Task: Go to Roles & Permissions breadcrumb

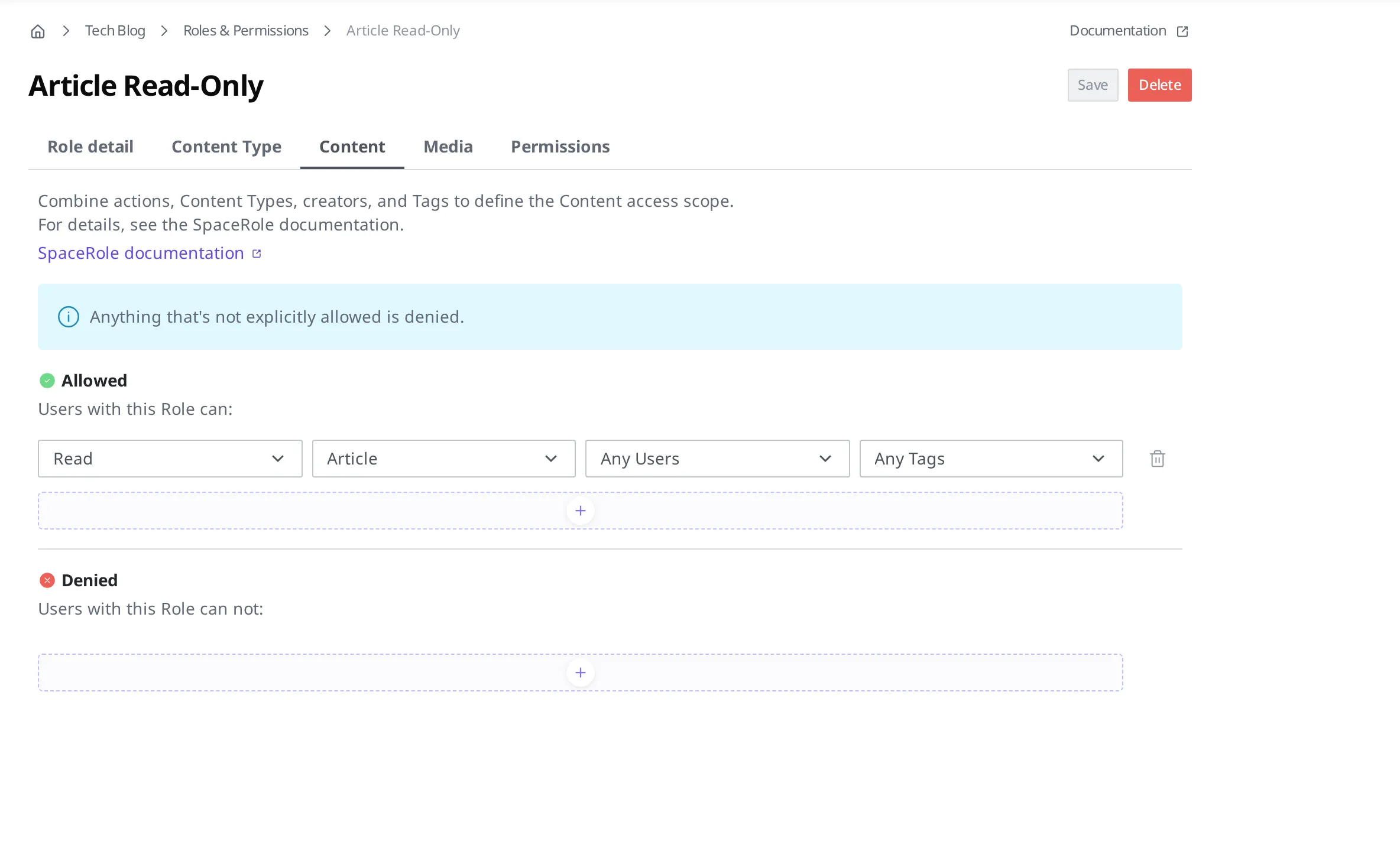Action: [x=246, y=31]
